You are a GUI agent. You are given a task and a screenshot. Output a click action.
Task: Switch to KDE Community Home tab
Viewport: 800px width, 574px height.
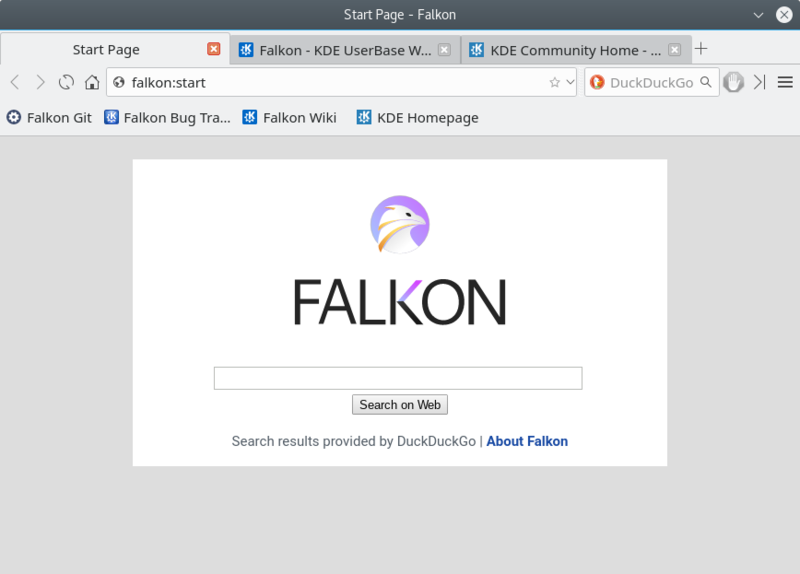[576, 50]
